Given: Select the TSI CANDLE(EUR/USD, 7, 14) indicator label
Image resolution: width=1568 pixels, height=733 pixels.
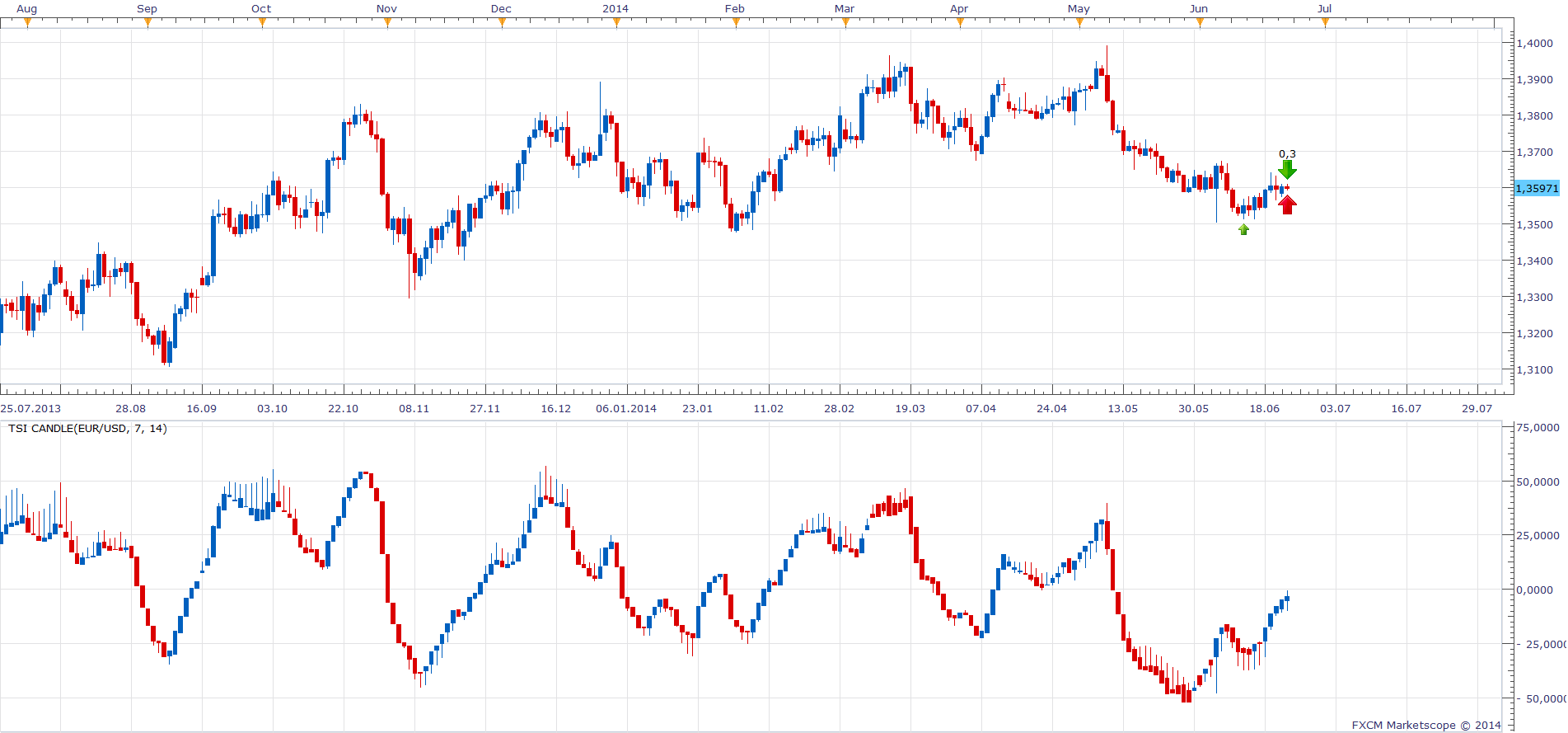Looking at the screenshot, I should pyautogui.click(x=87, y=428).
